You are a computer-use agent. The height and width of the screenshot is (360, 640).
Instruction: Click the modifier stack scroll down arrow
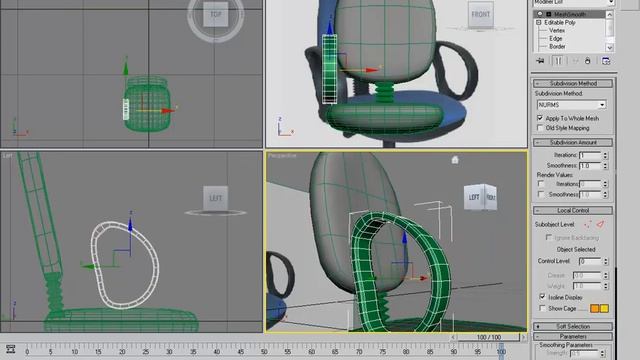609,47
